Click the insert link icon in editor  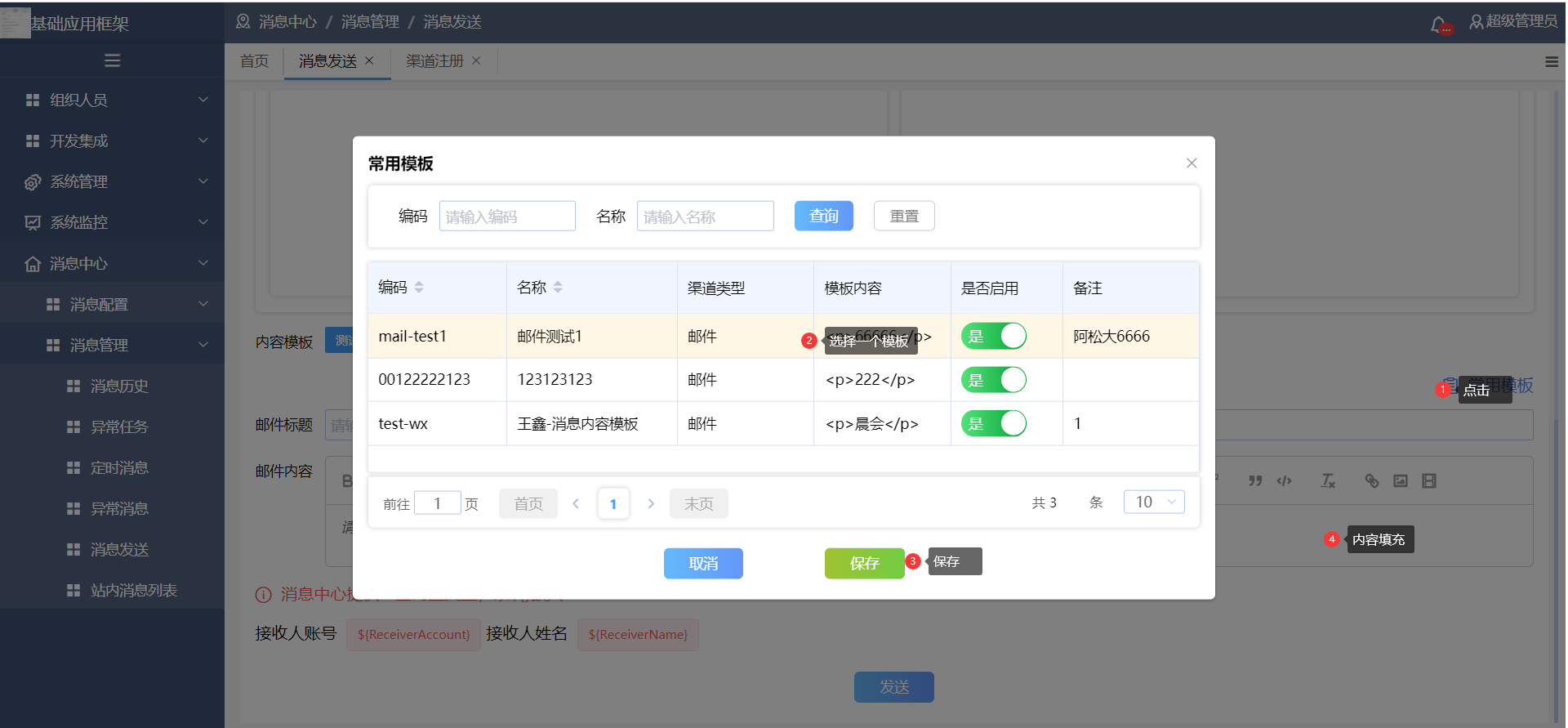pos(1372,480)
